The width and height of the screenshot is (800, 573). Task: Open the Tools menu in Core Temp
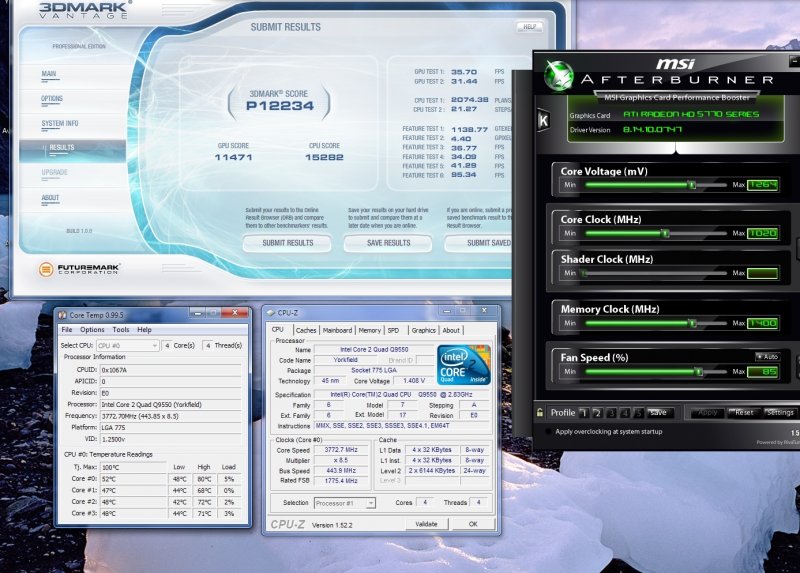click(x=121, y=330)
